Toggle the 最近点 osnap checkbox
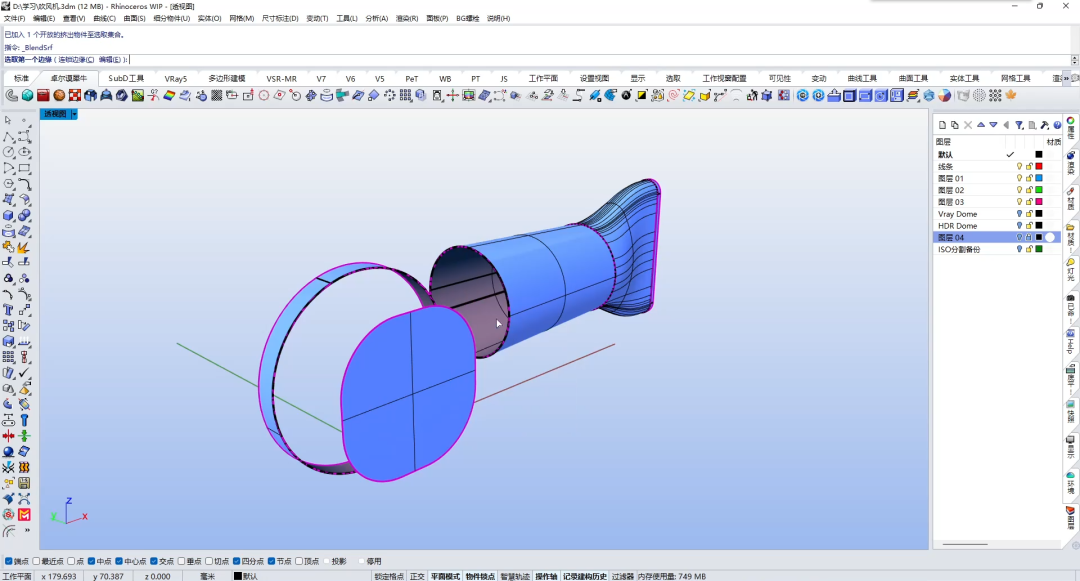The width and height of the screenshot is (1080, 581). tap(37, 561)
